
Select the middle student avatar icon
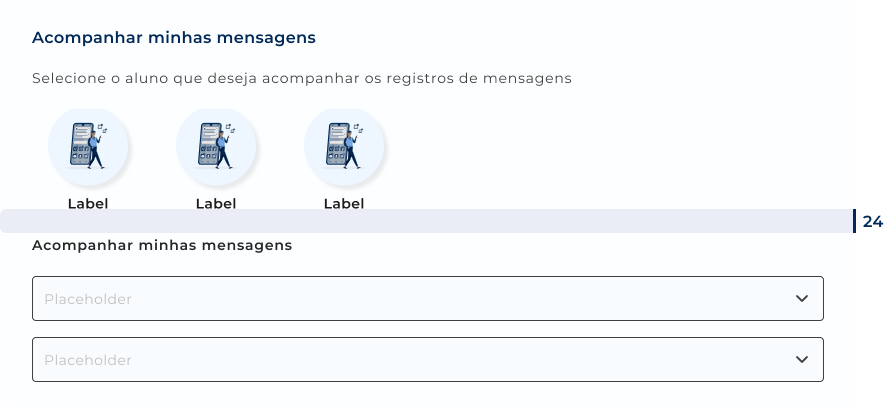(x=216, y=147)
